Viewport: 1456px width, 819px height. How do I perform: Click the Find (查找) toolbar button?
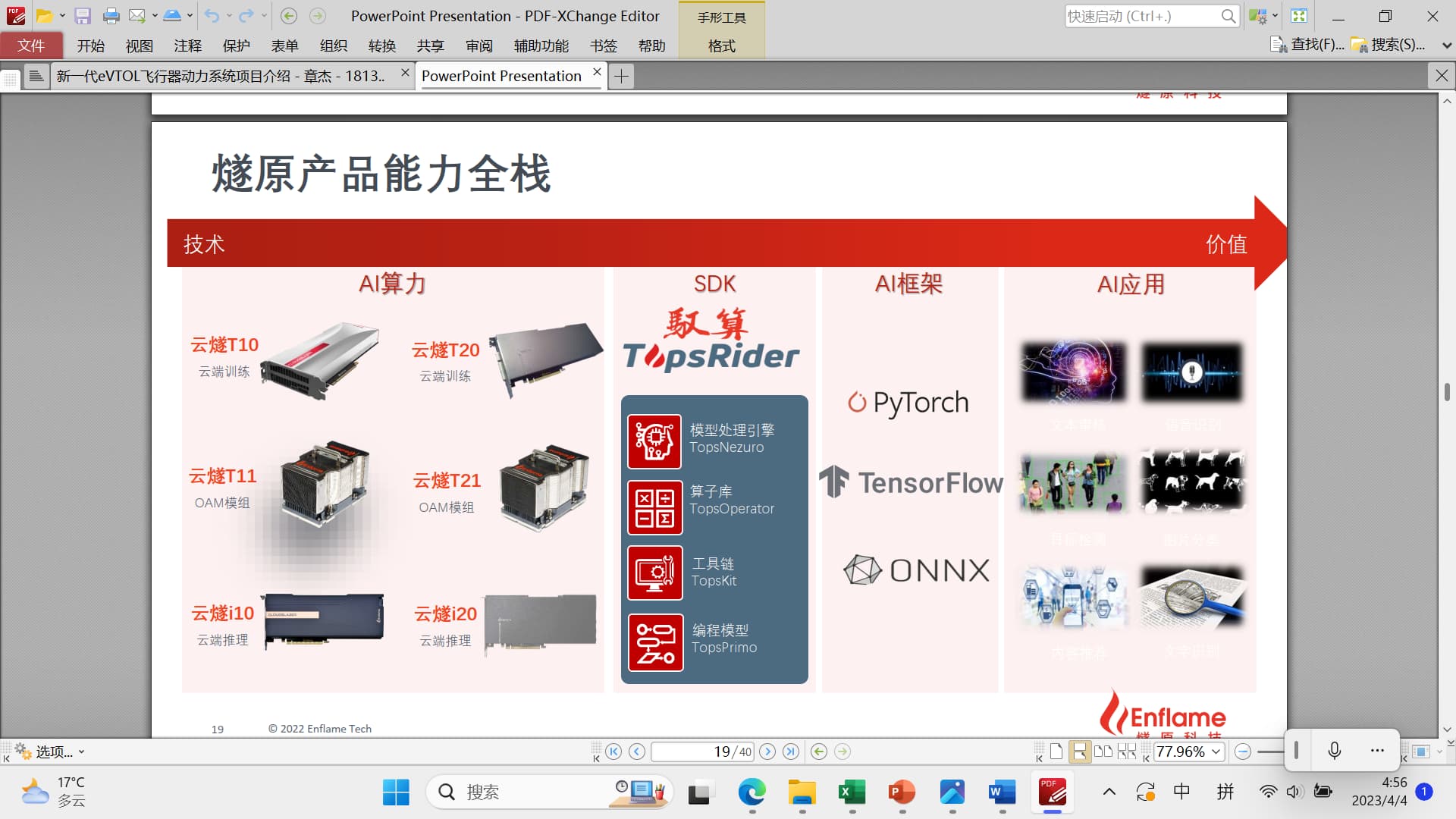click(1307, 45)
